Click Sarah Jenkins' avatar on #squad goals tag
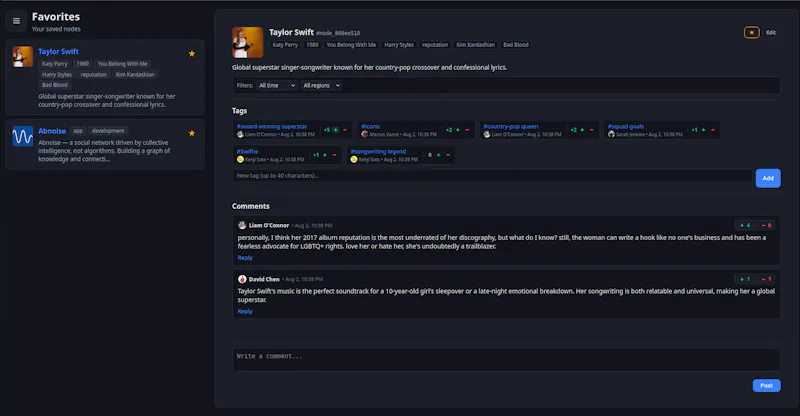Viewport: 800px width, 416px height. click(611, 134)
